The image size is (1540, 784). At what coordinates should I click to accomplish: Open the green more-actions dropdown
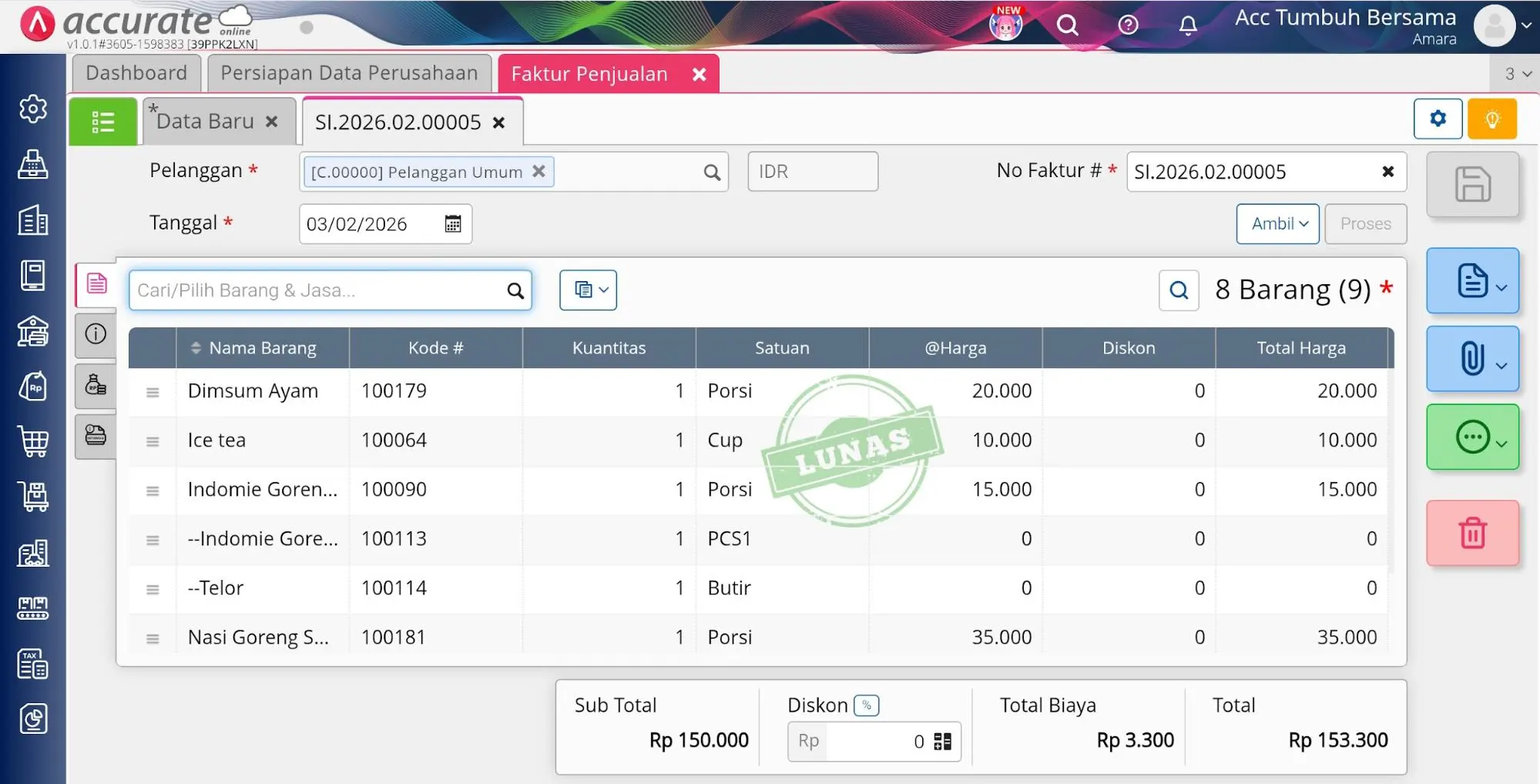pos(1472,437)
